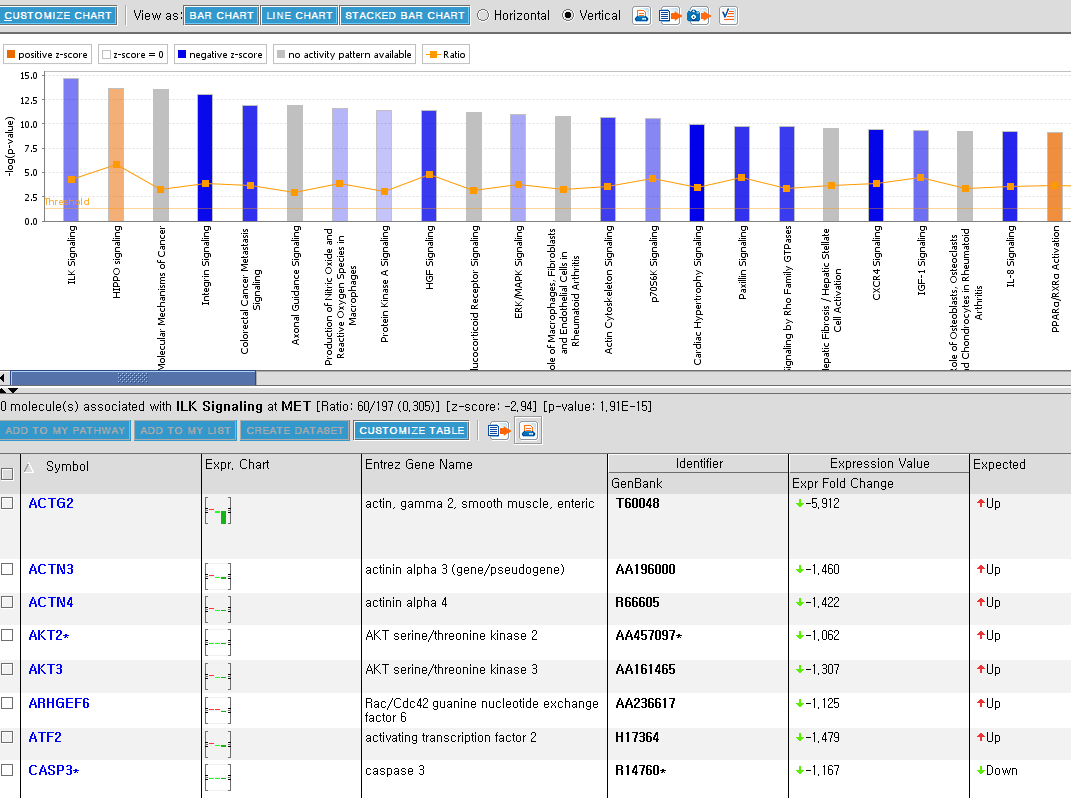The width and height of the screenshot is (1071, 798).
Task: Tick the checkbox beside CASP3
Action: tap(7, 770)
